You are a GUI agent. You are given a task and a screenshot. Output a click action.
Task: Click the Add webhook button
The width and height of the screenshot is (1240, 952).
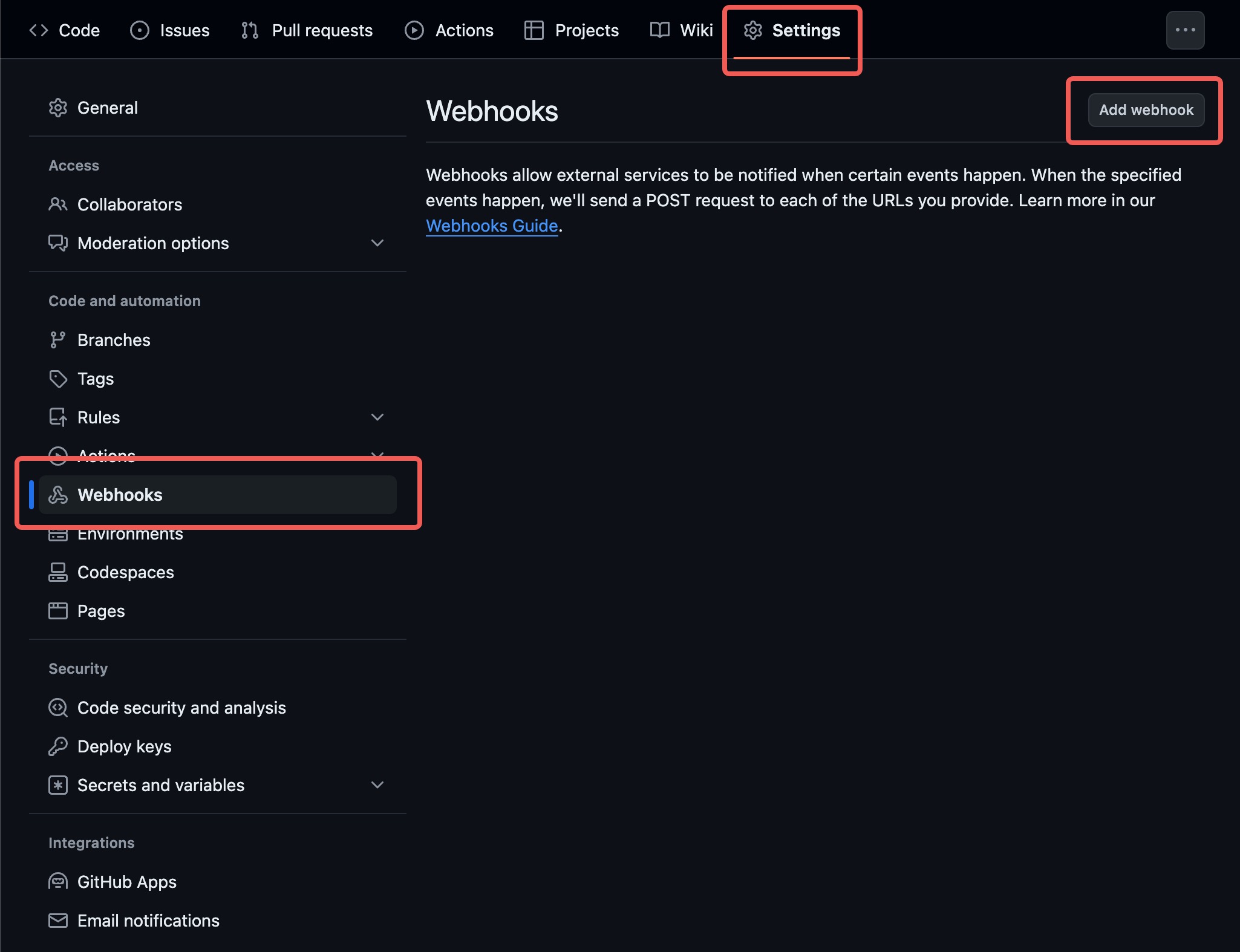[x=1146, y=110]
